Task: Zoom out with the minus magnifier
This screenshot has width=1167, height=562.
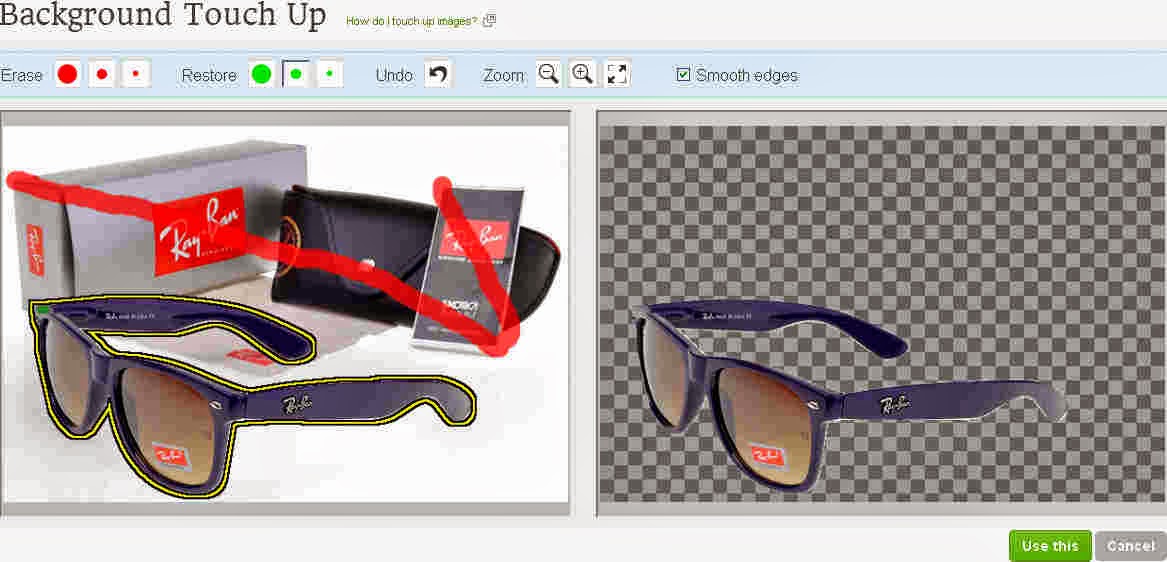Action: click(549, 74)
